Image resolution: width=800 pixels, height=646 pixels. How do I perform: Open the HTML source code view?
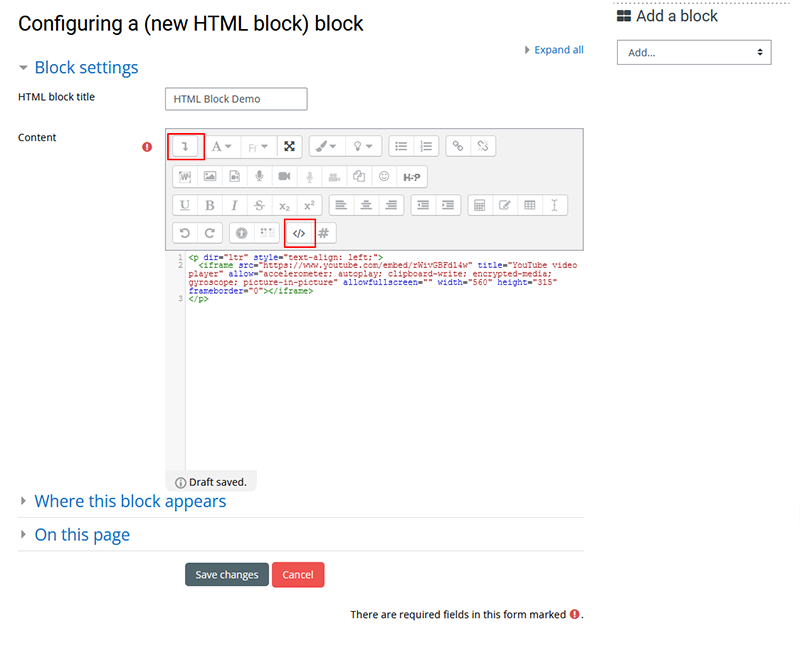pos(297,232)
